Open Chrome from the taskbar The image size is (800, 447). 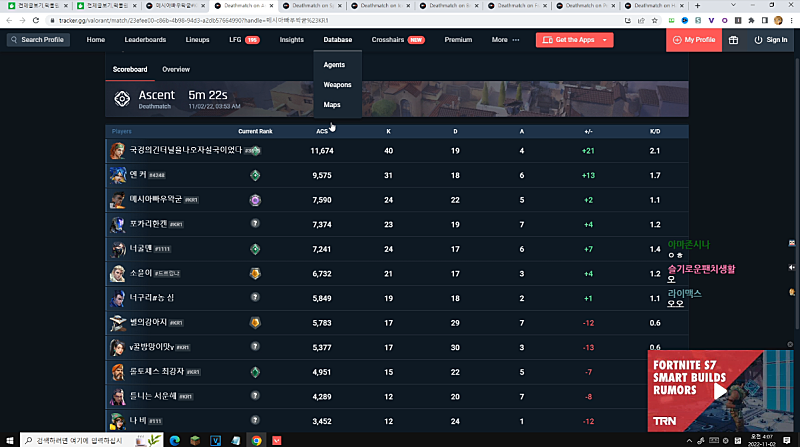256,440
